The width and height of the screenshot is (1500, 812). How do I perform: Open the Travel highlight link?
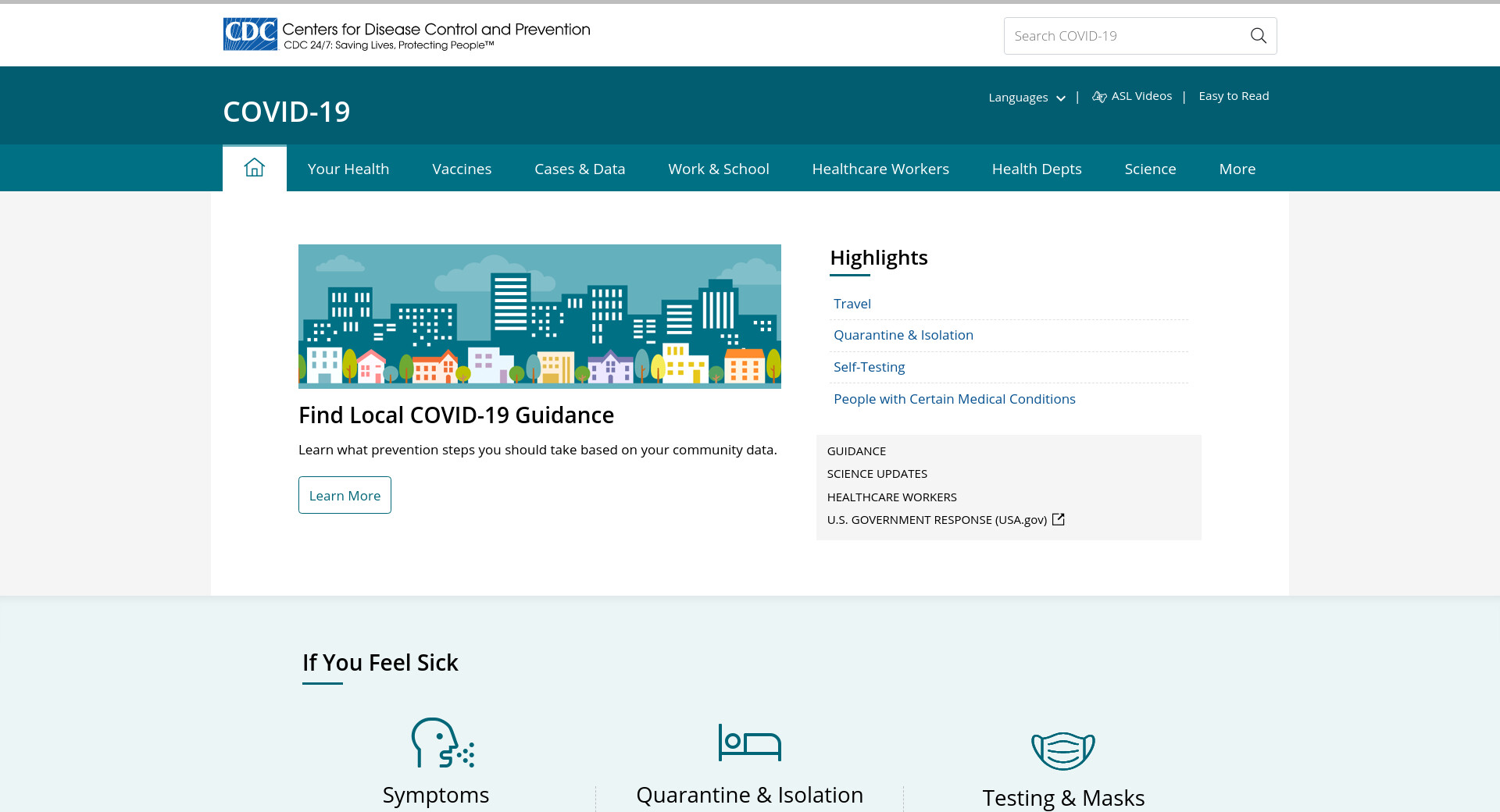point(852,304)
